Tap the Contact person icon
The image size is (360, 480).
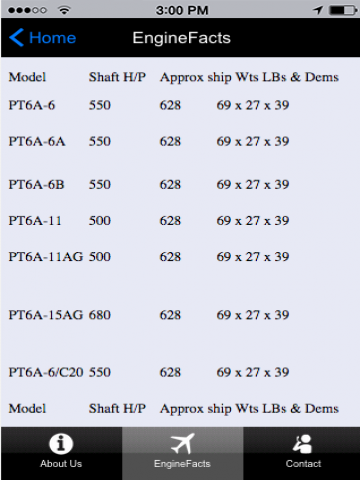[302, 444]
